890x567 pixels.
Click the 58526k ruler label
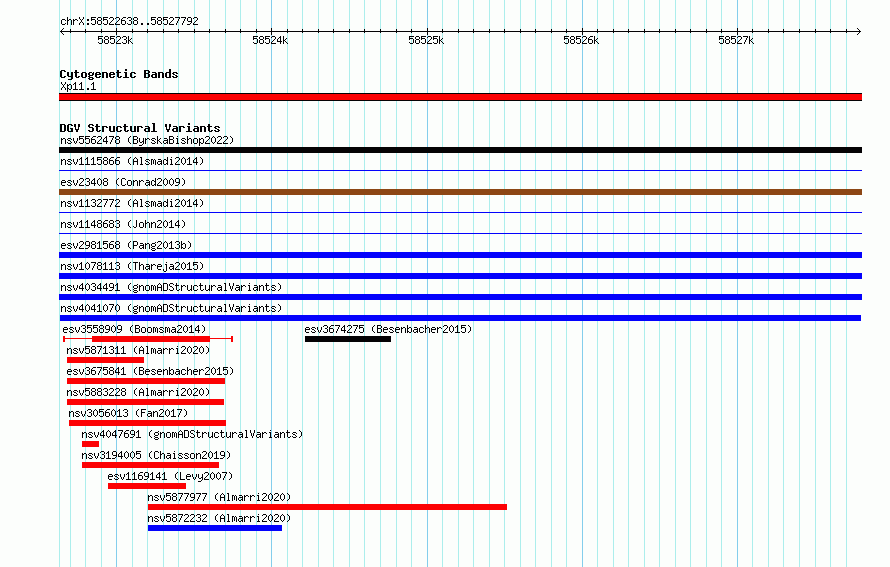pos(581,40)
